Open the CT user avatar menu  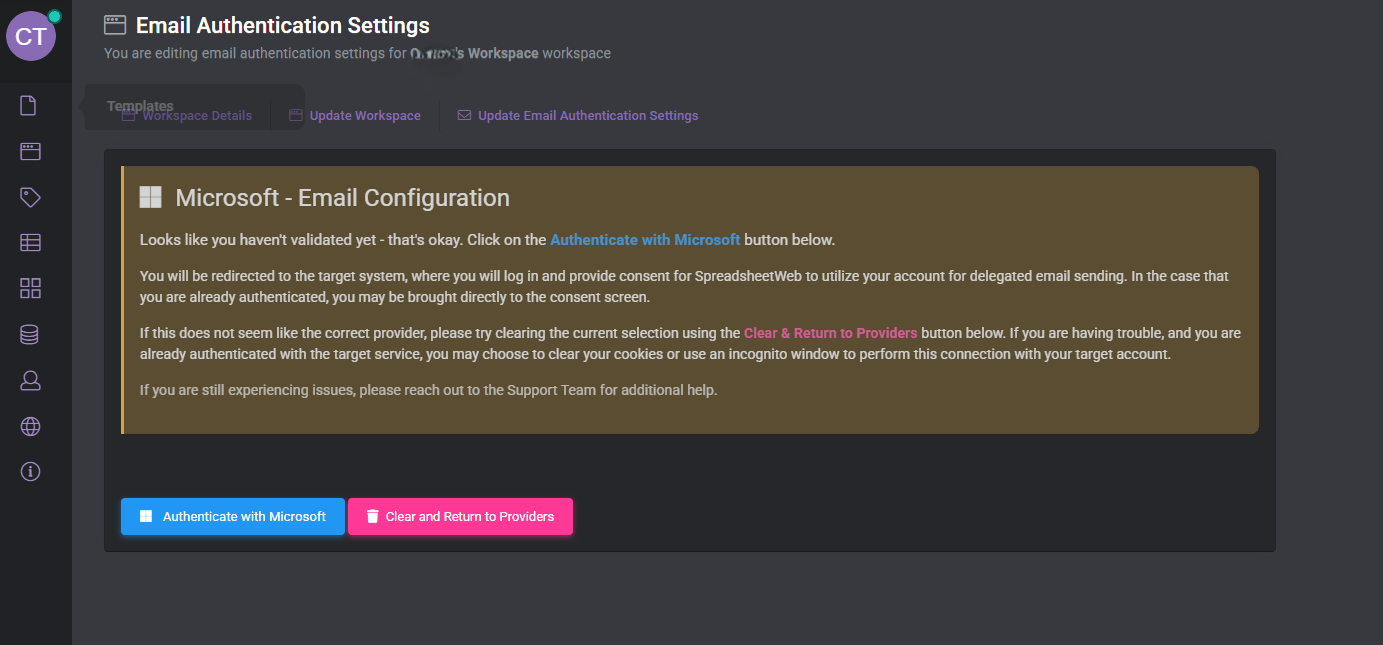click(x=31, y=36)
